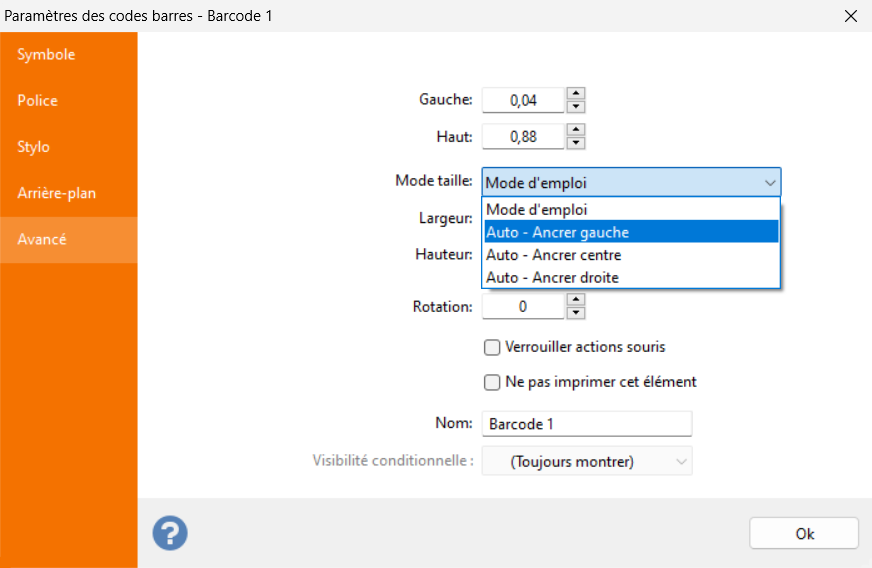
Task: Increase the Haut value with up arrow
Action: [576, 130]
